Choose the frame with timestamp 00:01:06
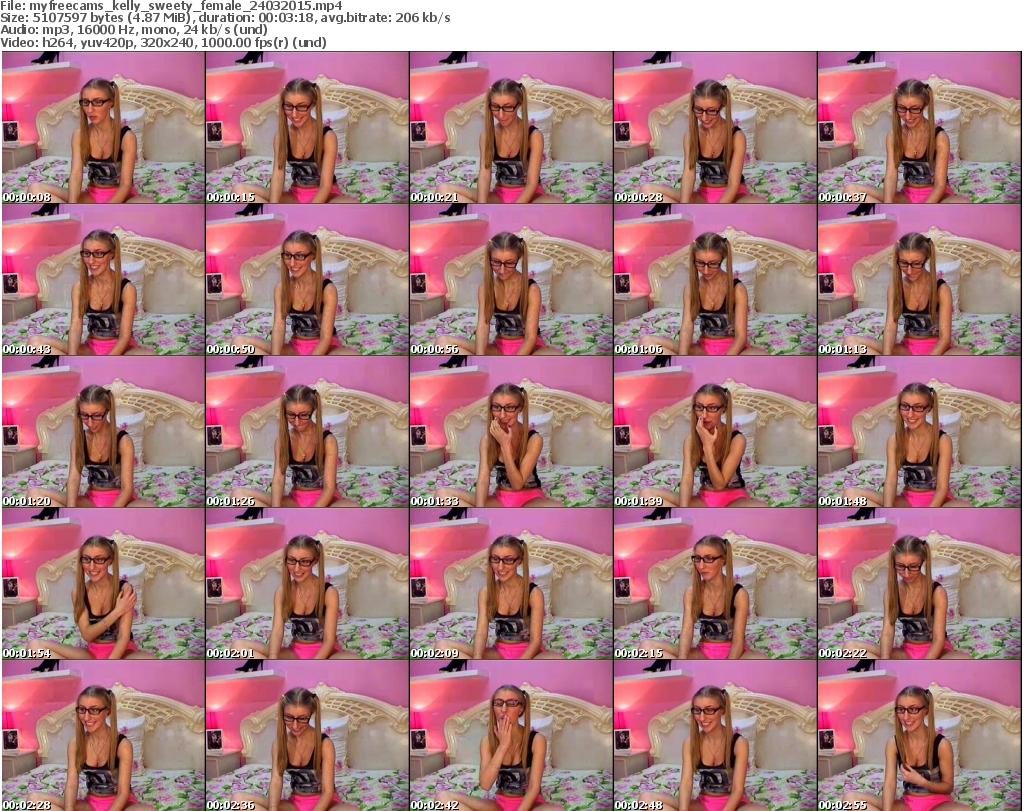The image size is (1024, 811). 715,279
